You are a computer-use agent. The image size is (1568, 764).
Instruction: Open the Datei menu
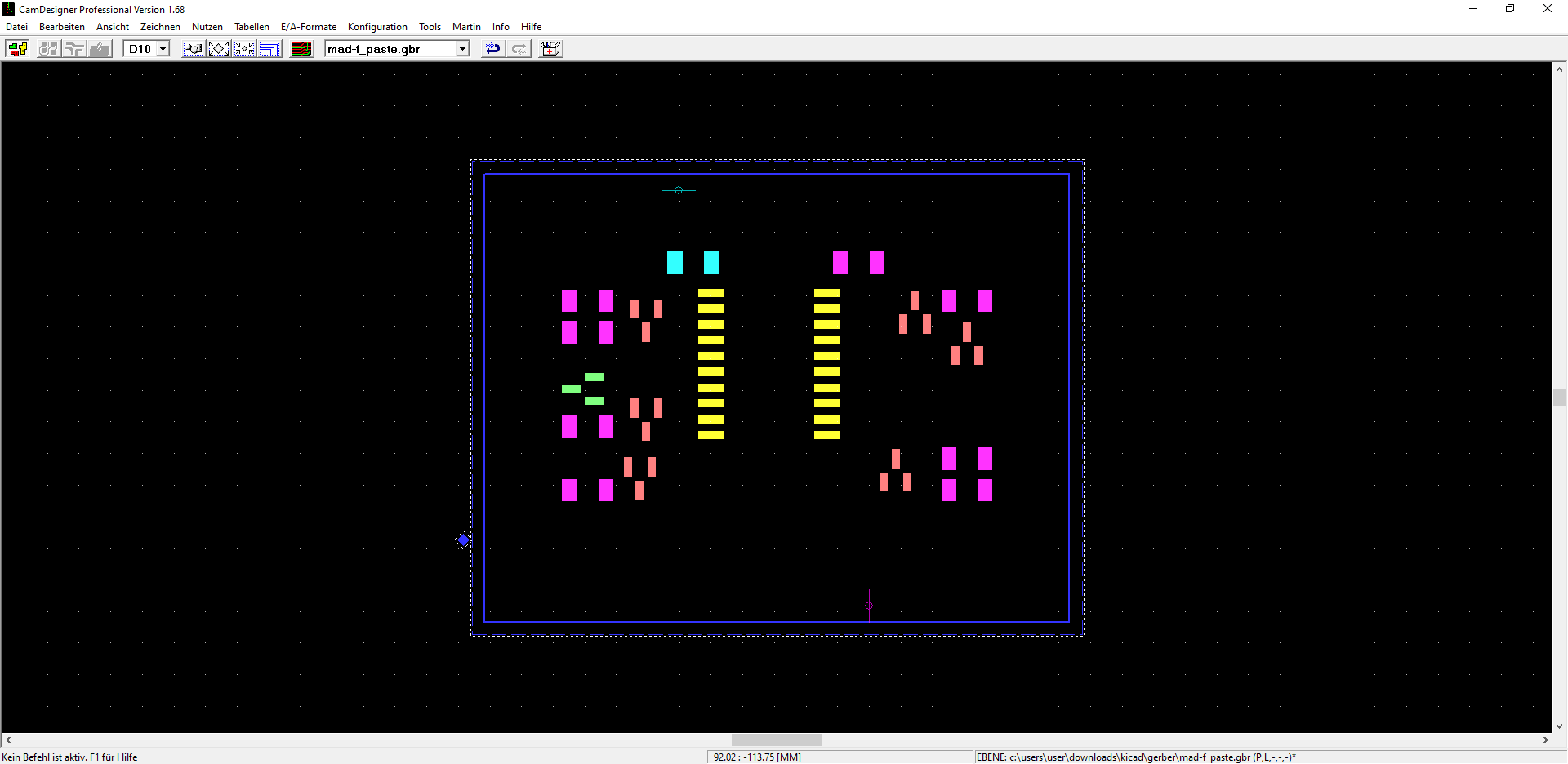pos(16,27)
